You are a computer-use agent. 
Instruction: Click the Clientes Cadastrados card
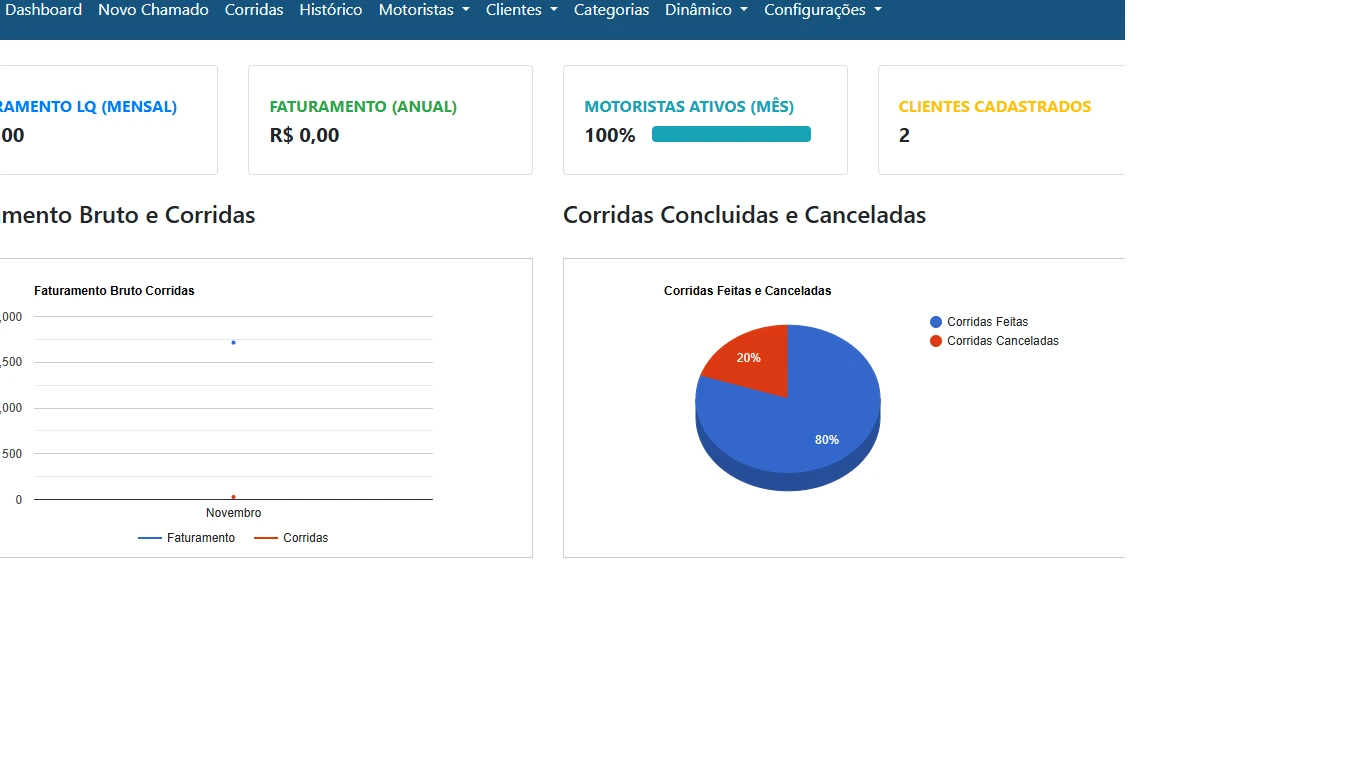(x=1000, y=120)
